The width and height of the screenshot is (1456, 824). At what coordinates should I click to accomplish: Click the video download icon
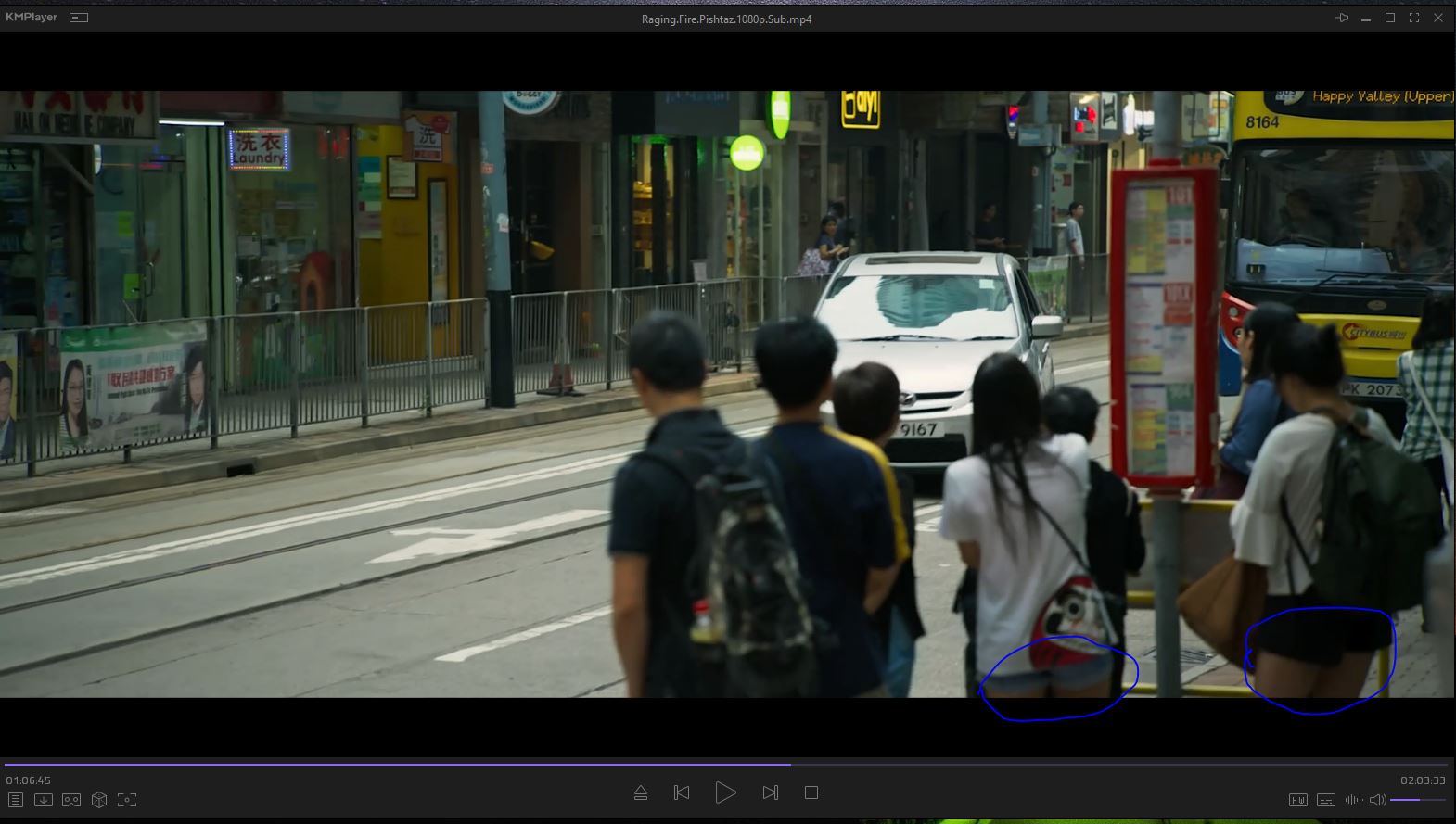(x=44, y=800)
